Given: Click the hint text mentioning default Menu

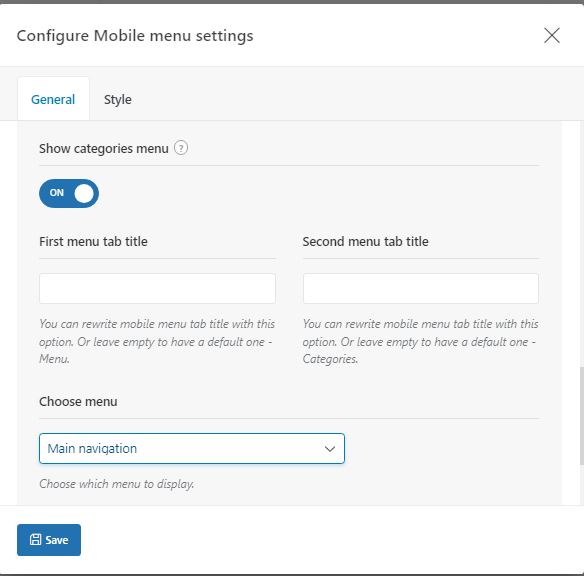Looking at the screenshot, I should point(157,341).
